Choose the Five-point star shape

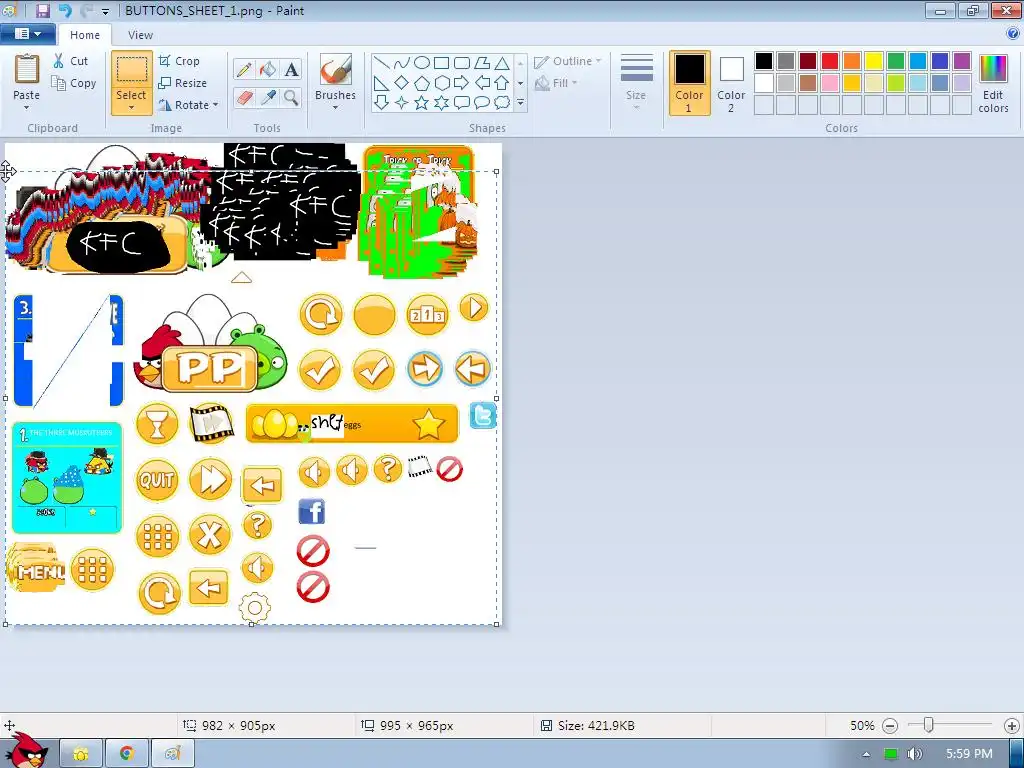pos(422,103)
